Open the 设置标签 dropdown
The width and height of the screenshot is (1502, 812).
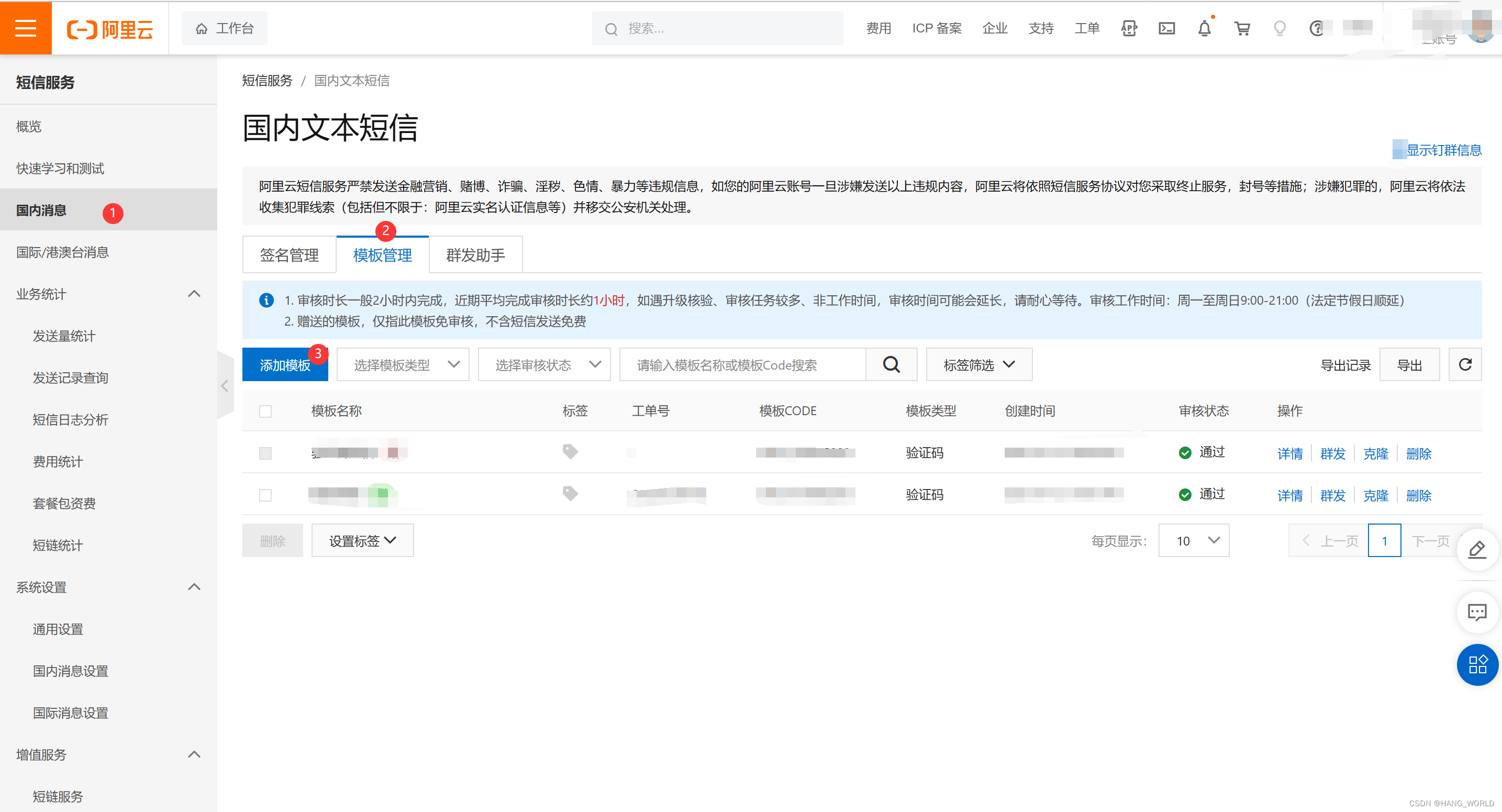coord(362,540)
